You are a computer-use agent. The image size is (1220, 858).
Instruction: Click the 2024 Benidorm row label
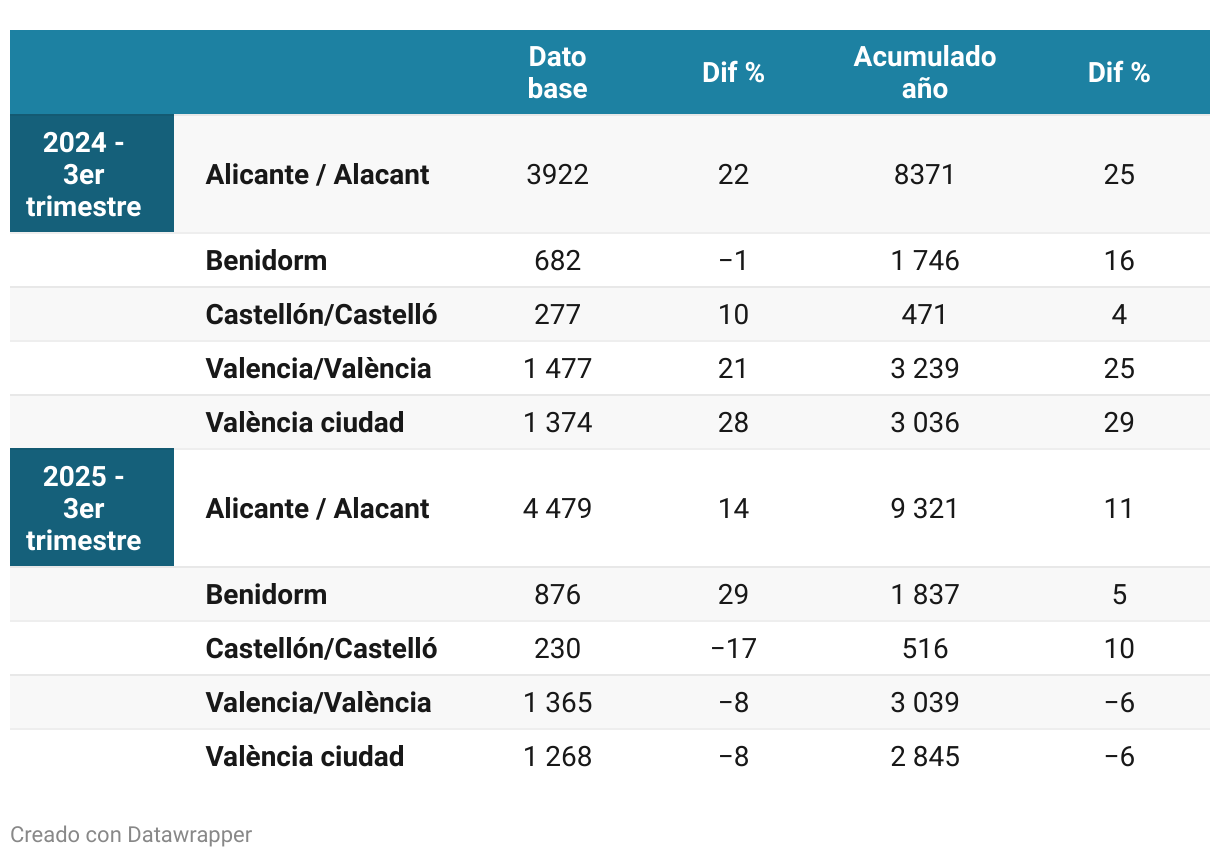click(x=266, y=261)
